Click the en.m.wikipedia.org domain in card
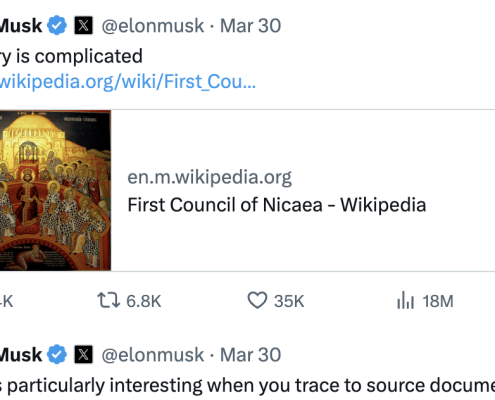 coord(209,177)
